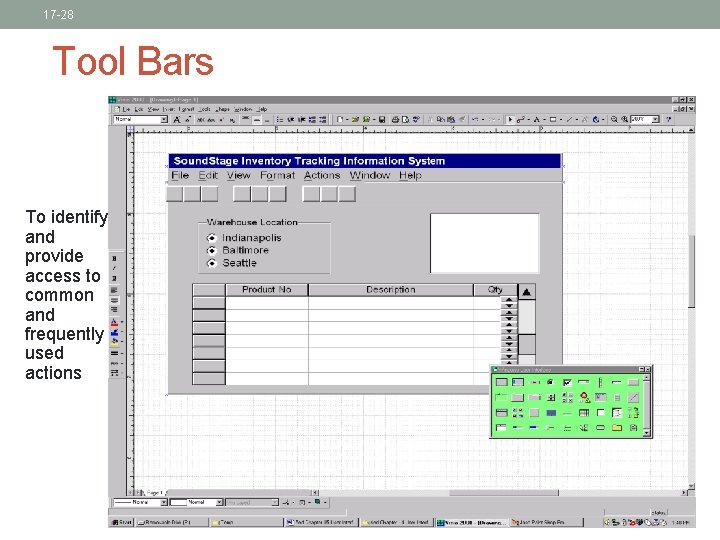Click the New drawing icon
The image size is (720, 540).
[x=340, y=119]
